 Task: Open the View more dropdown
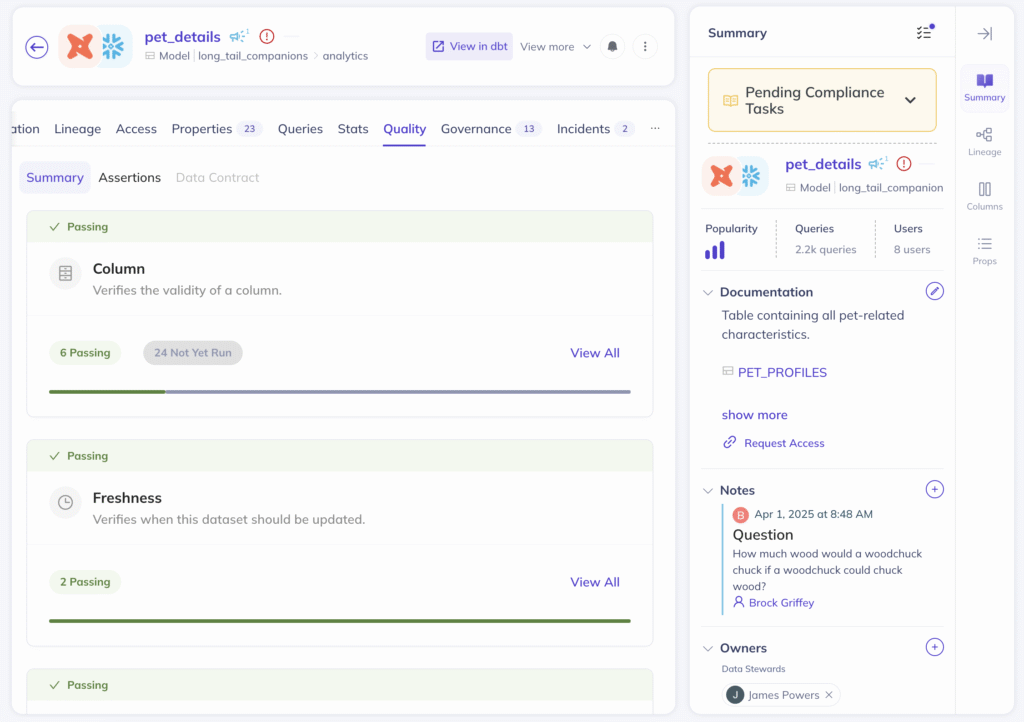pos(553,47)
